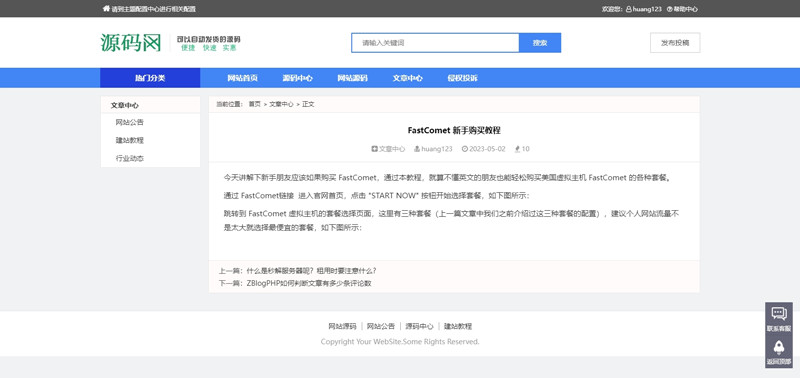Open 源码中心 in the navigation bar
Viewport: 800px width, 378px height.
point(297,78)
